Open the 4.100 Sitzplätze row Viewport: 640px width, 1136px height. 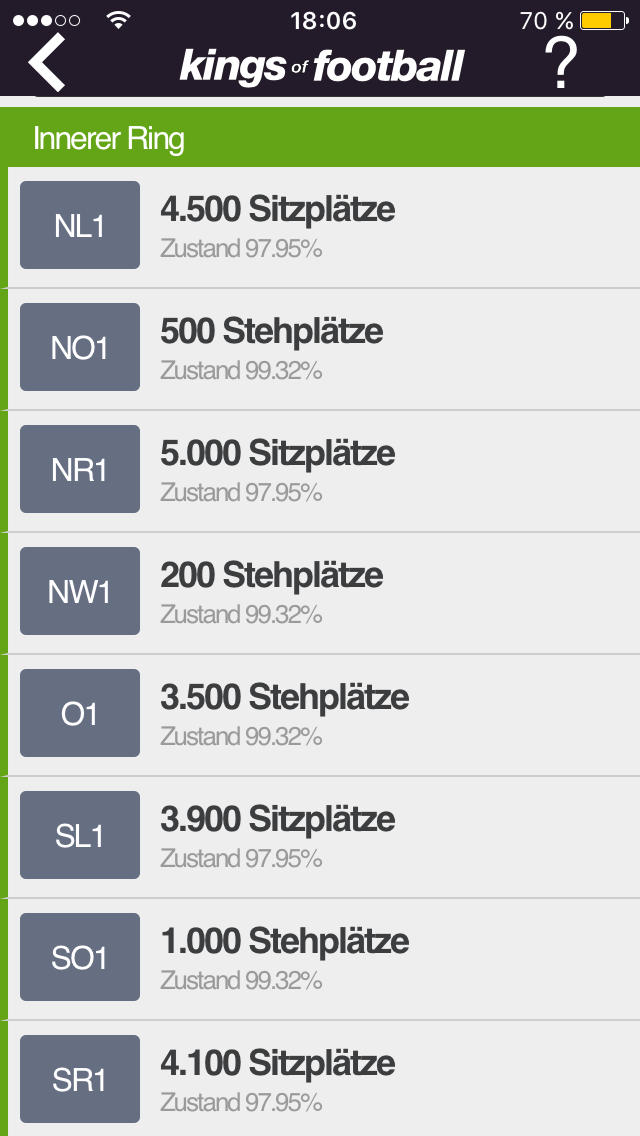pos(324,1079)
